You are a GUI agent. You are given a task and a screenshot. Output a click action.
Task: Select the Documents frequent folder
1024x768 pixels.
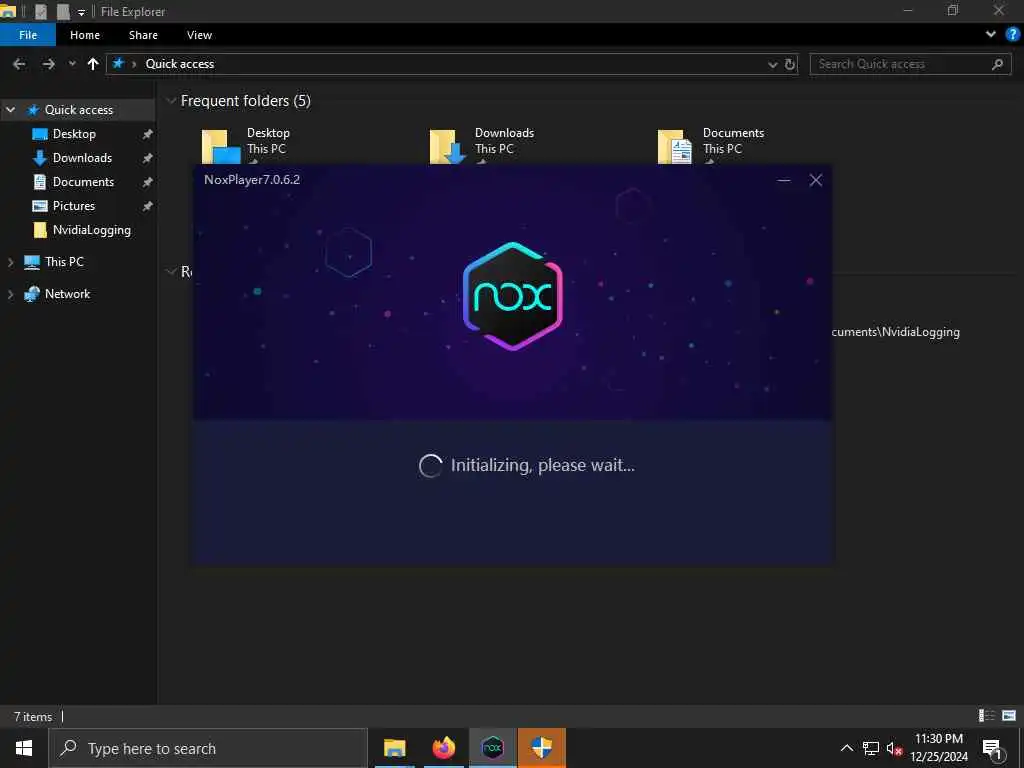[x=711, y=146]
